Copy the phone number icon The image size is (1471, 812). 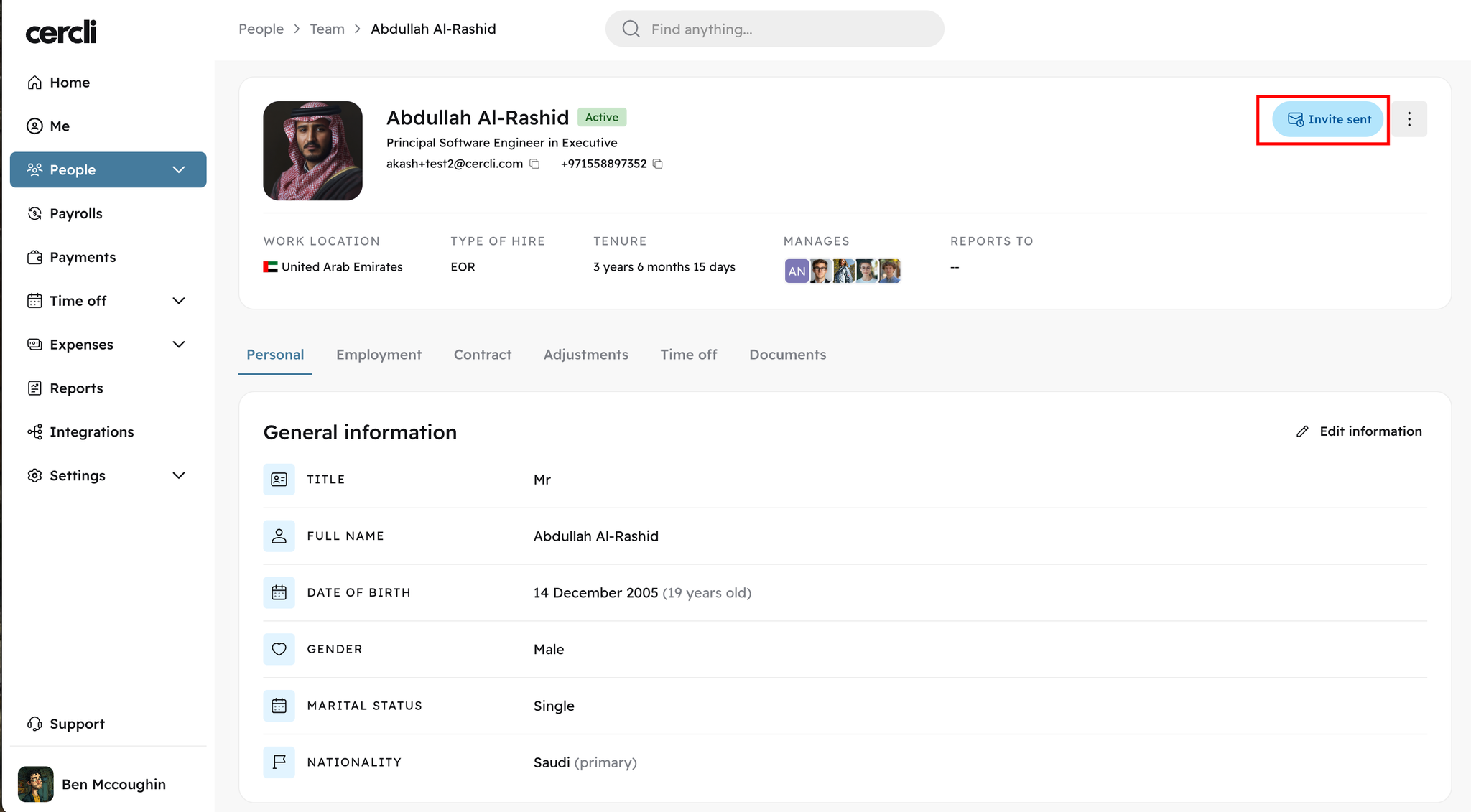(x=657, y=164)
